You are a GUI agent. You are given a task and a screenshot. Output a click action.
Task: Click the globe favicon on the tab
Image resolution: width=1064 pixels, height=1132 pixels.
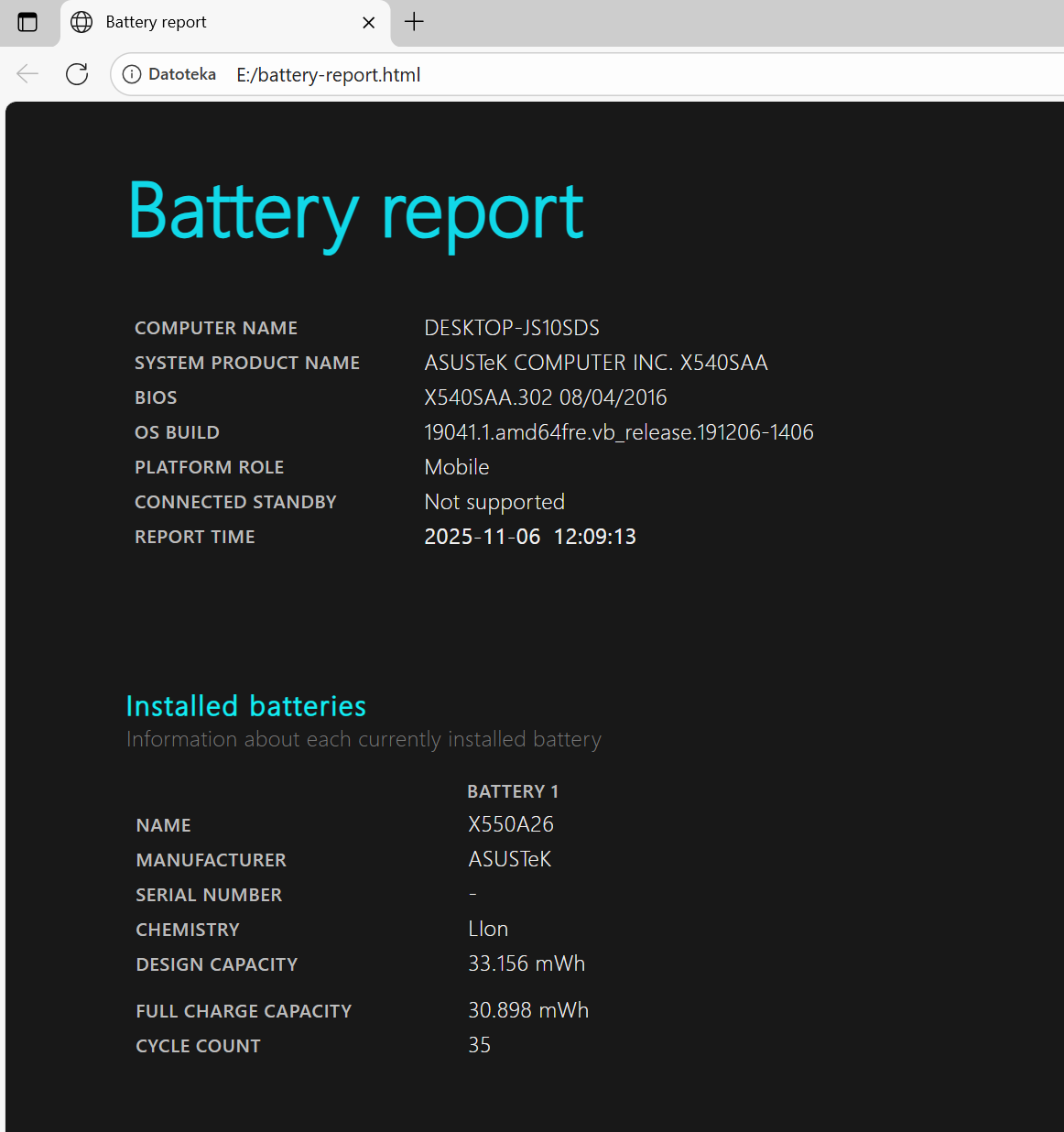pos(81,22)
